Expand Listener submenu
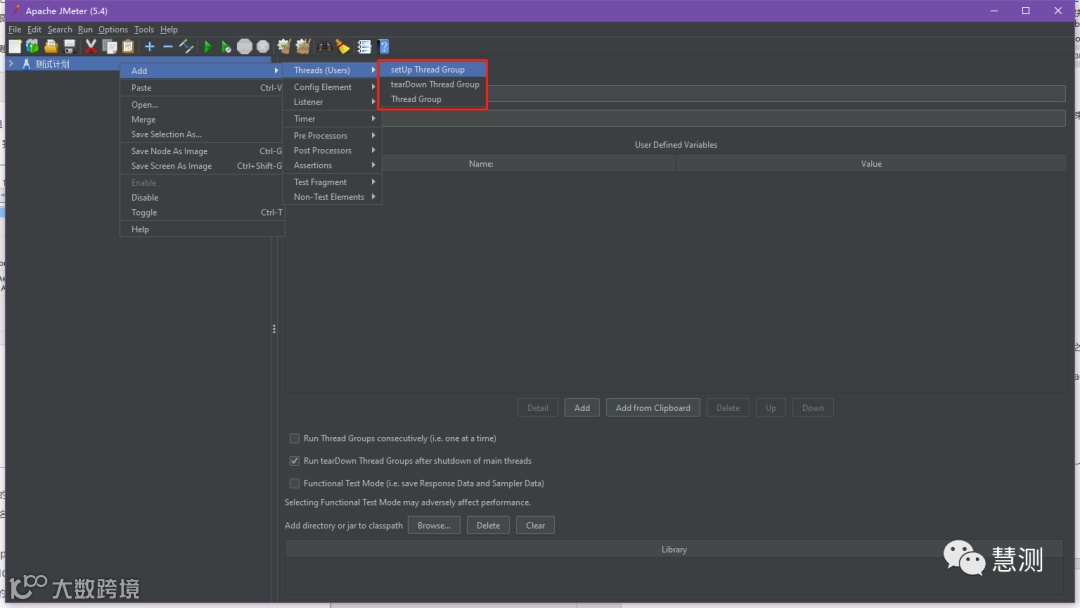The image size is (1080, 608). tap(332, 102)
